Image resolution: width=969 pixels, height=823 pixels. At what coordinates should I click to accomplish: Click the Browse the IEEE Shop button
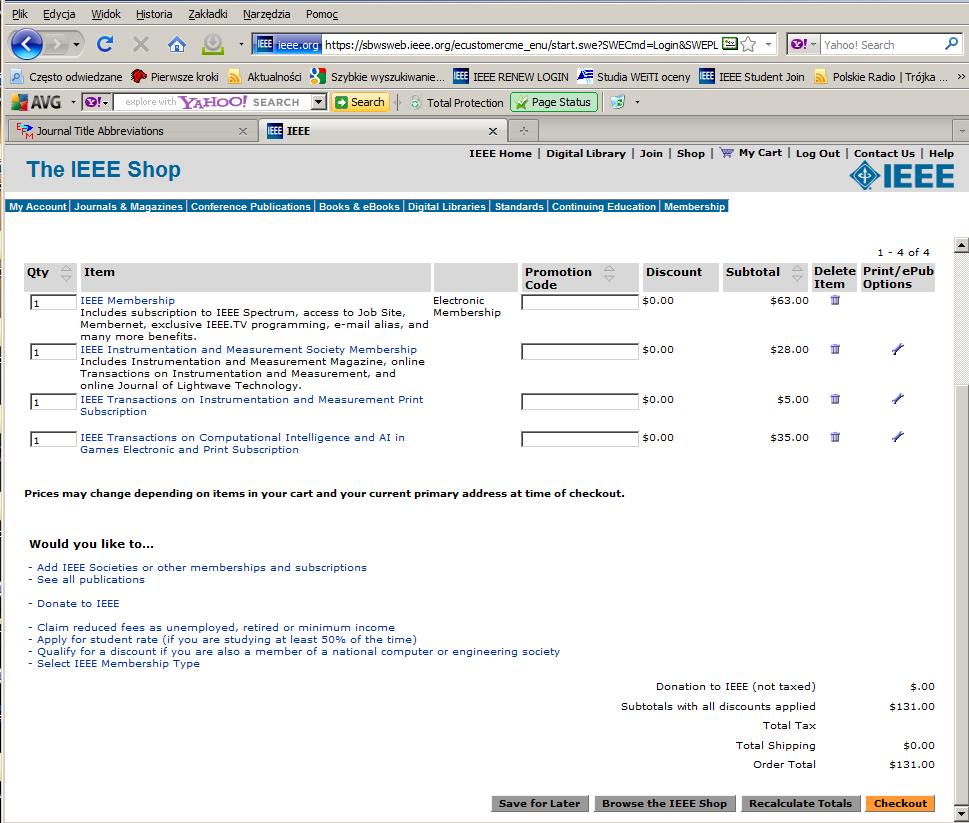(x=664, y=803)
